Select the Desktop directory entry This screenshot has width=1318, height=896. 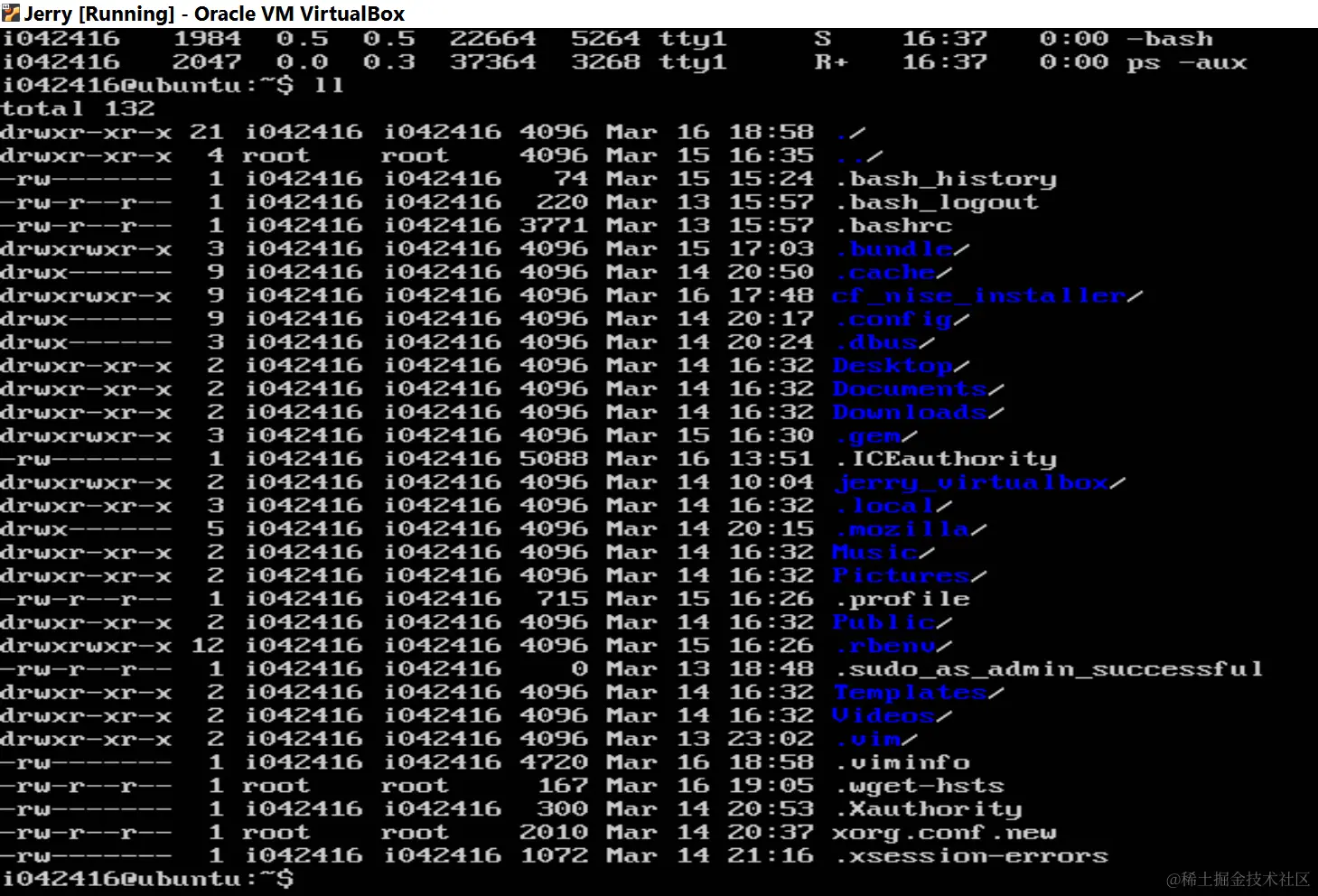point(893,365)
